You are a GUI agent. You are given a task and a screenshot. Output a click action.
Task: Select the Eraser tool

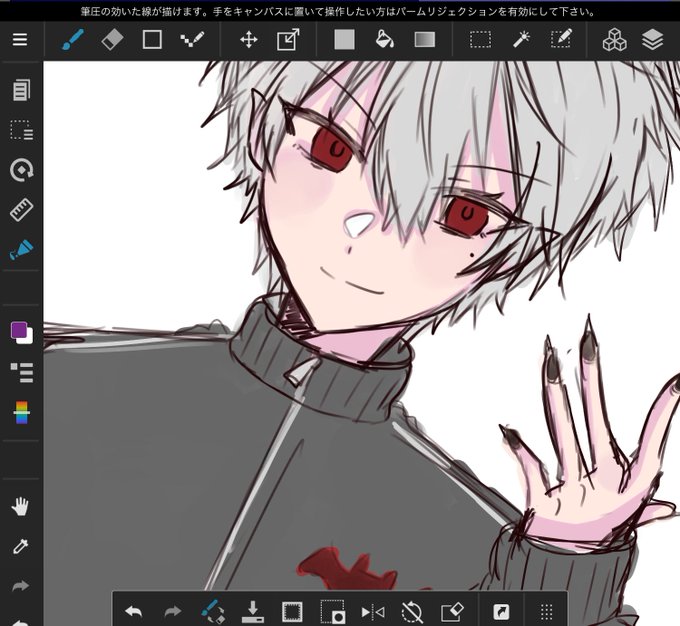pos(112,39)
